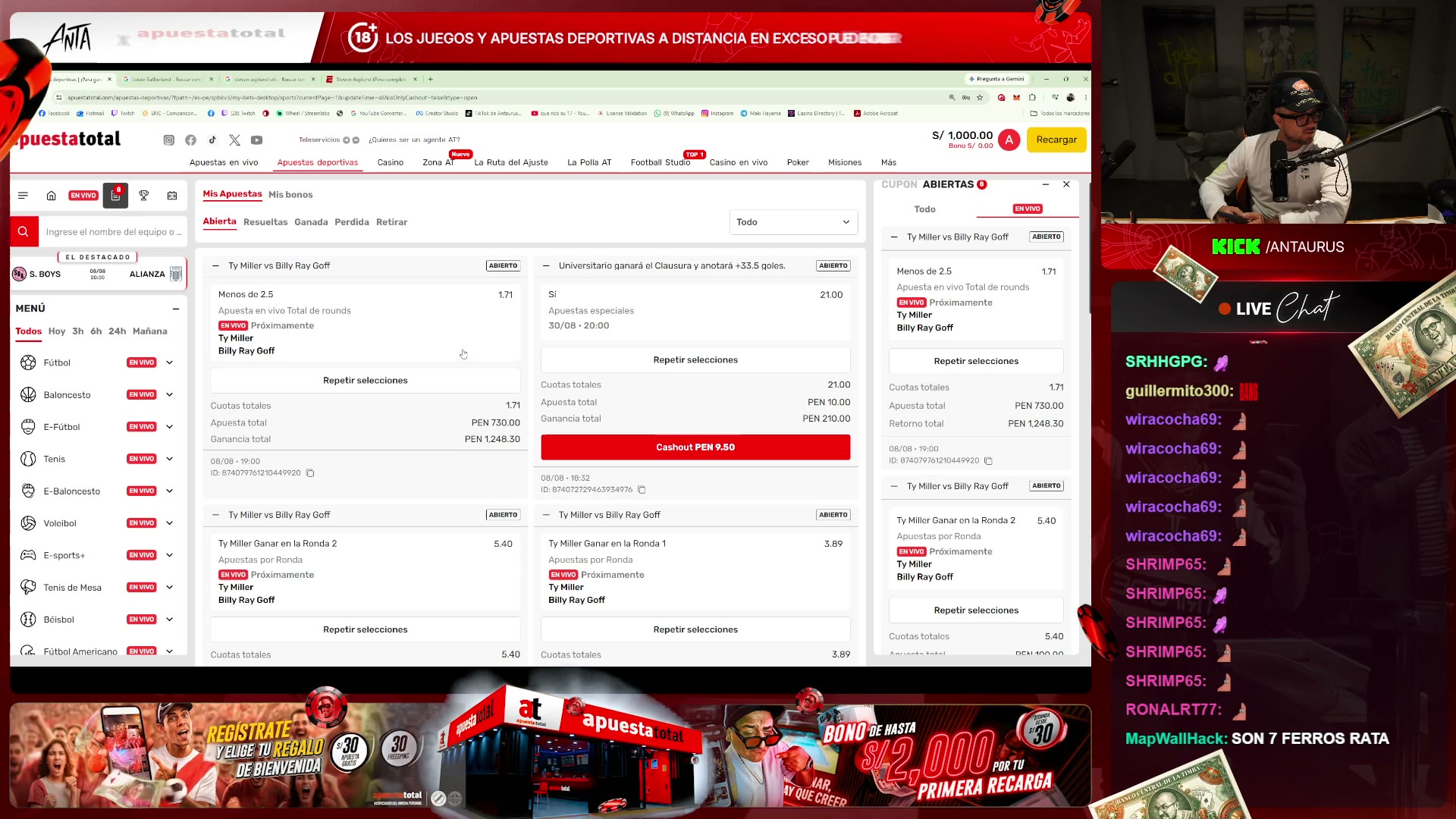Bookmark the page with the star icon
Image resolution: width=1456 pixels, height=819 pixels.
[980, 98]
